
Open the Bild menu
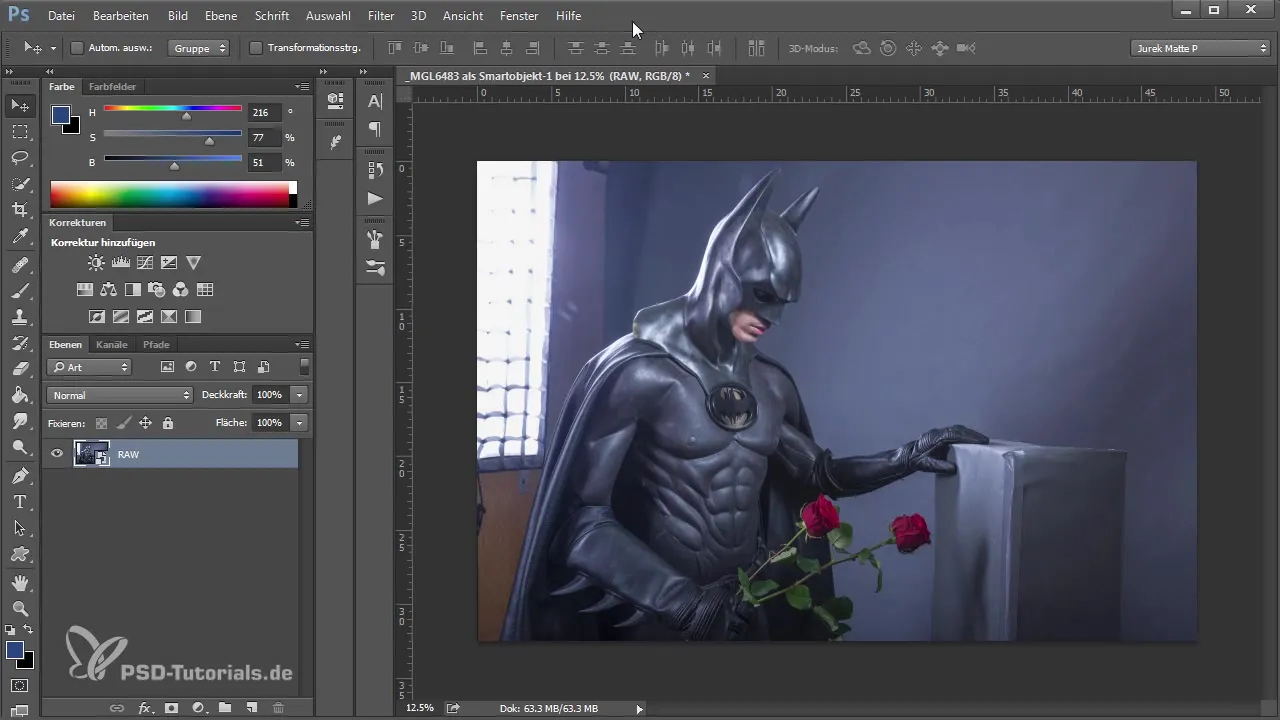(178, 16)
